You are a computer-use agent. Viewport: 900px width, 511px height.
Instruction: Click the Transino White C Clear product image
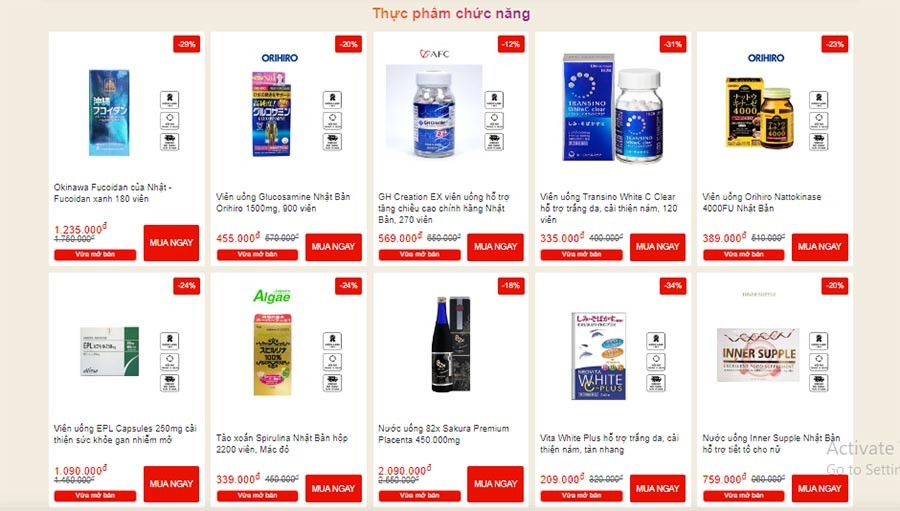(x=612, y=108)
